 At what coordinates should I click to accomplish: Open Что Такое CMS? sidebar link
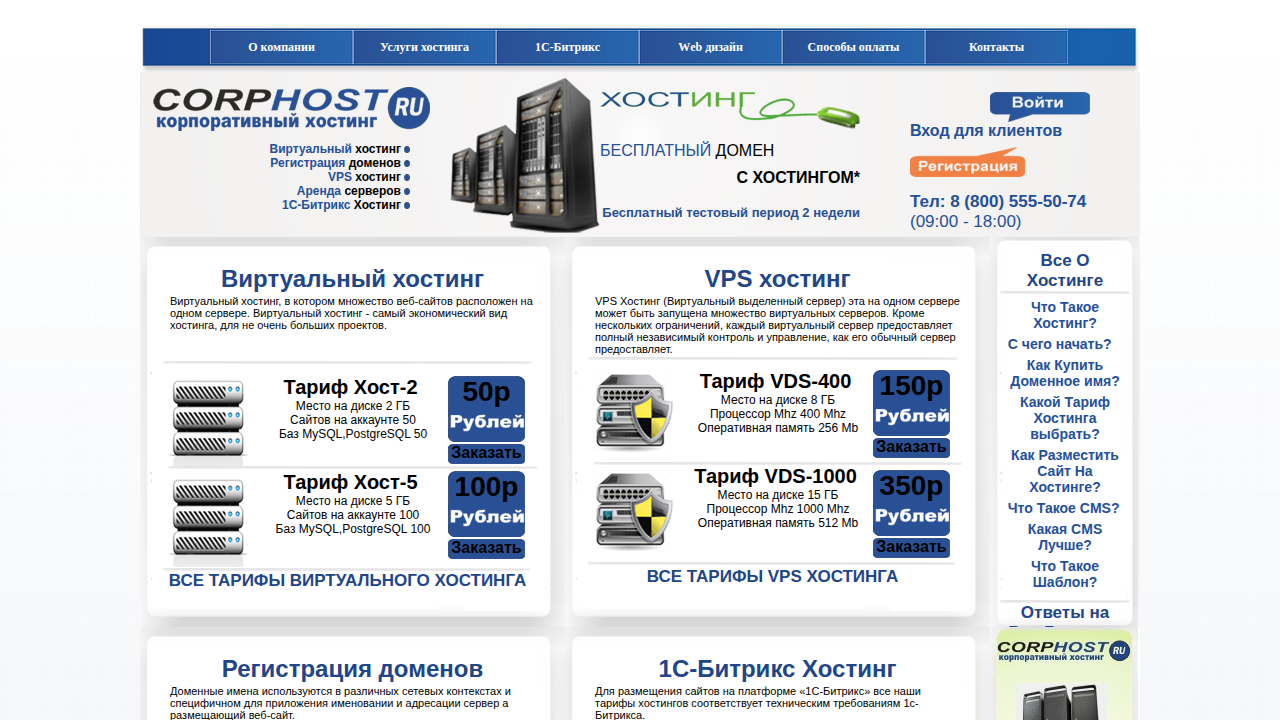(x=1064, y=508)
